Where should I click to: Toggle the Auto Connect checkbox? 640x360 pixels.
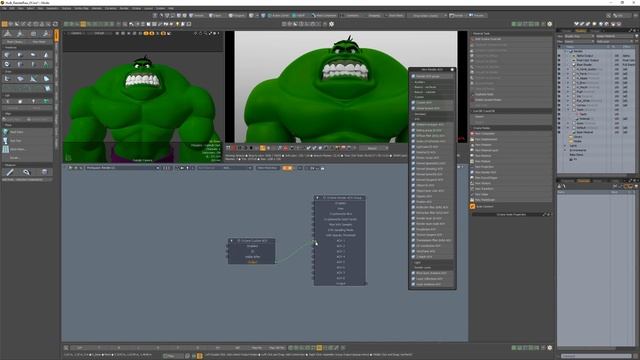473,207
